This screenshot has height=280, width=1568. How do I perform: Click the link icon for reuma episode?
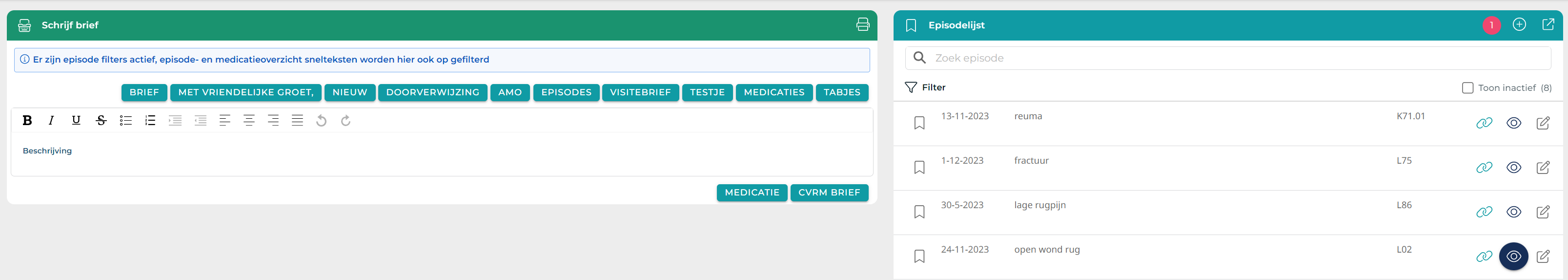pyautogui.click(x=1484, y=123)
